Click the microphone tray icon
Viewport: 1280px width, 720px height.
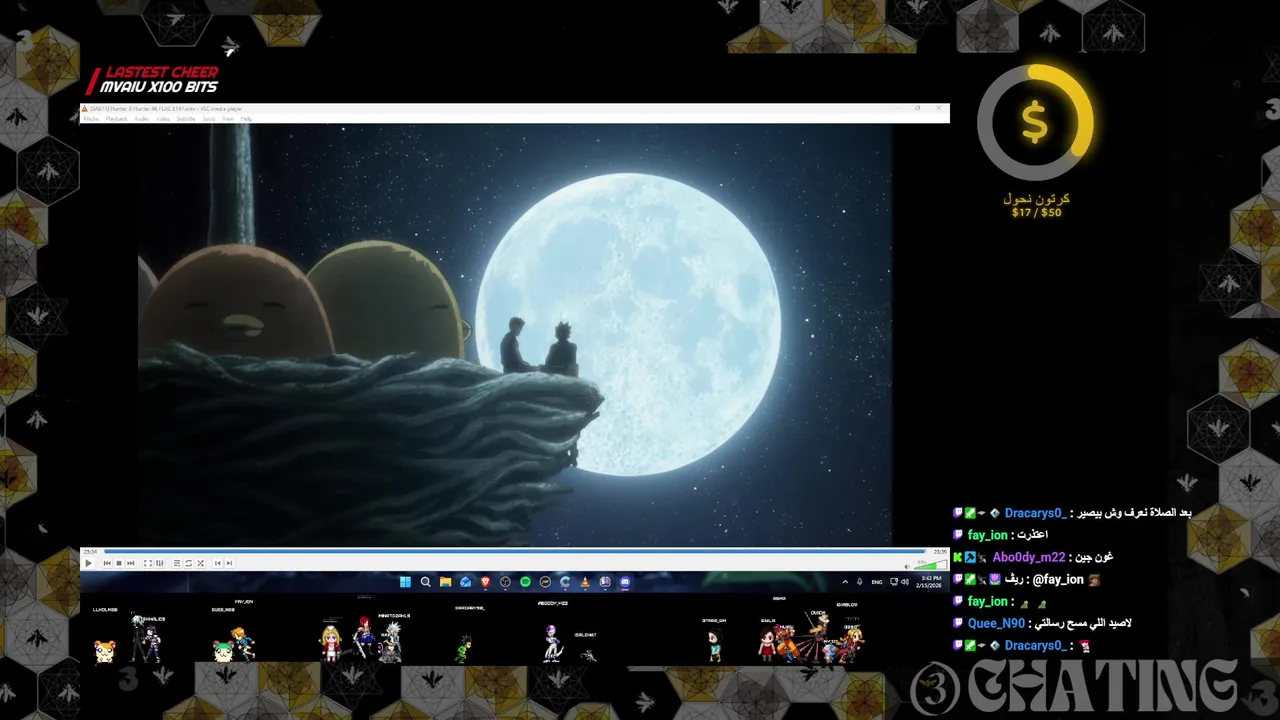(x=860, y=582)
